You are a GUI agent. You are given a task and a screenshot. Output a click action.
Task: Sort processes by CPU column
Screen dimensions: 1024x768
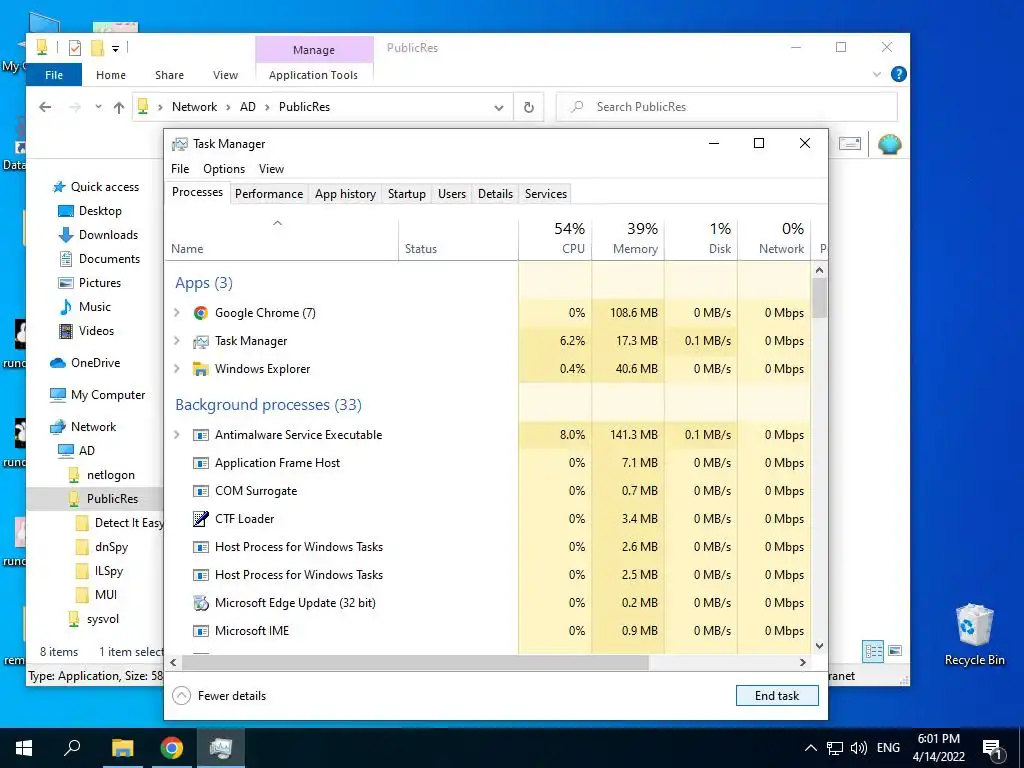point(555,238)
